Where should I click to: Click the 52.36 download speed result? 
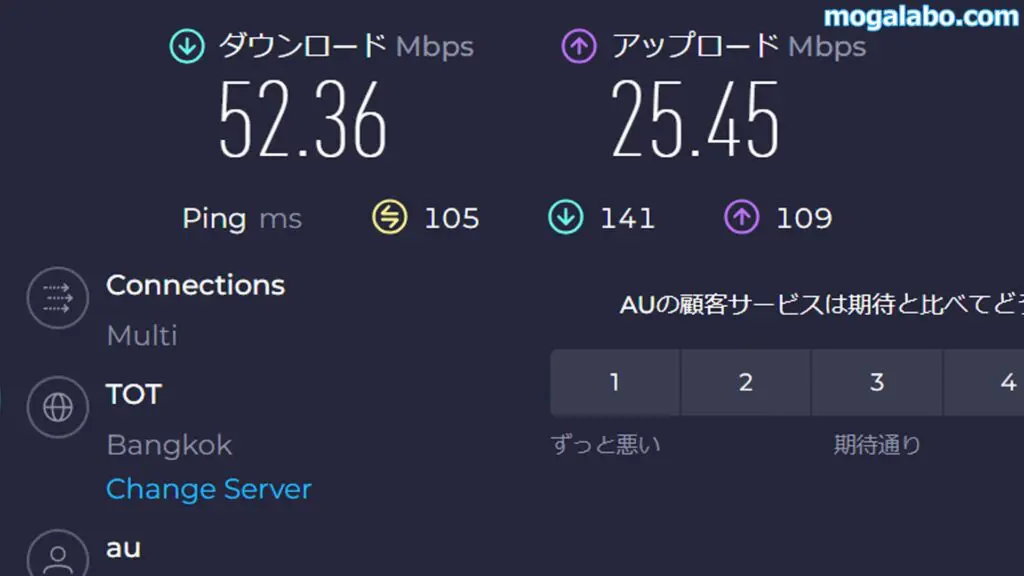click(303, 120)
